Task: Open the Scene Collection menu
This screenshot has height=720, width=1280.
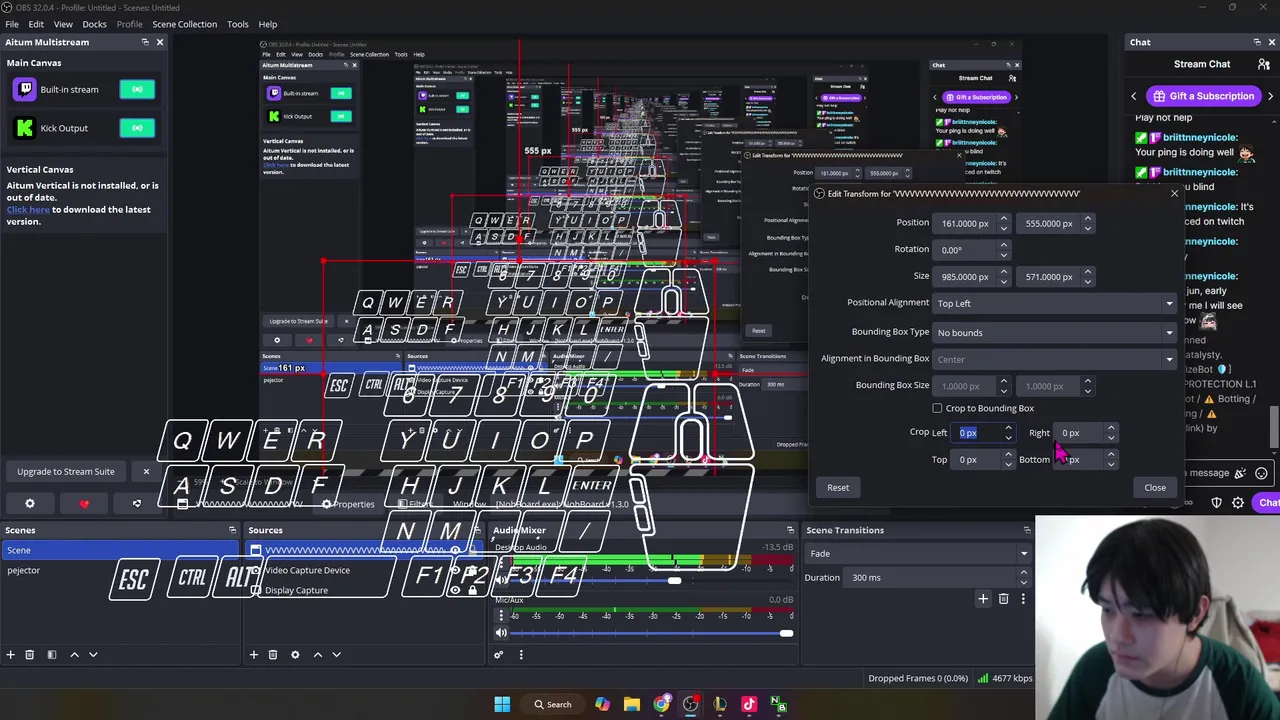Action: coord(184,24)
